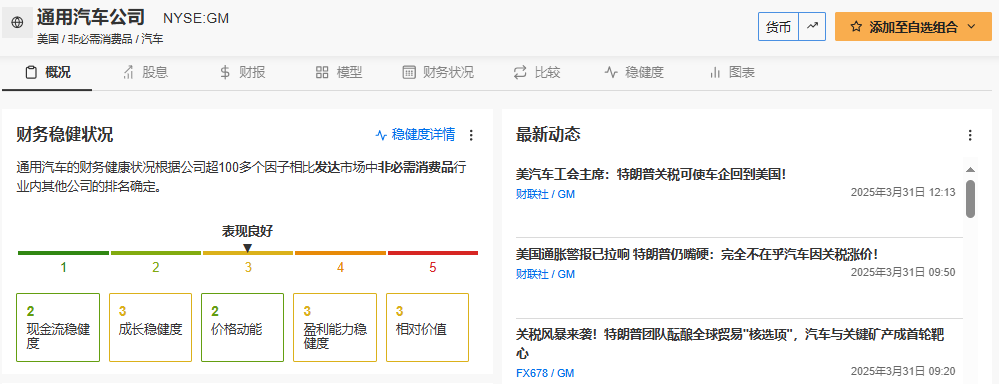Click the calendar icon on 财务状况 tab
The height and width of the screenshot is (384, 999).
pyautogui.click(x=409, y=73)
